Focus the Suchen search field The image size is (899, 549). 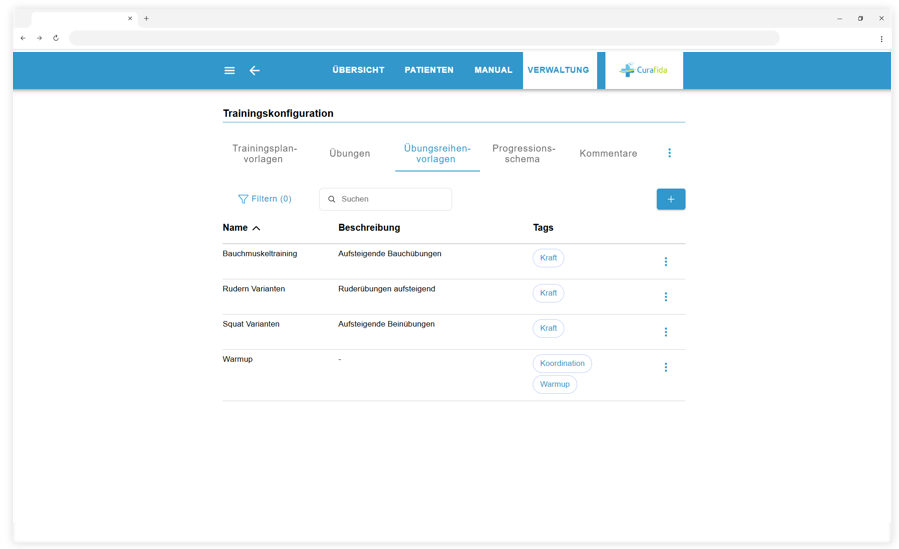pos(385,199)
